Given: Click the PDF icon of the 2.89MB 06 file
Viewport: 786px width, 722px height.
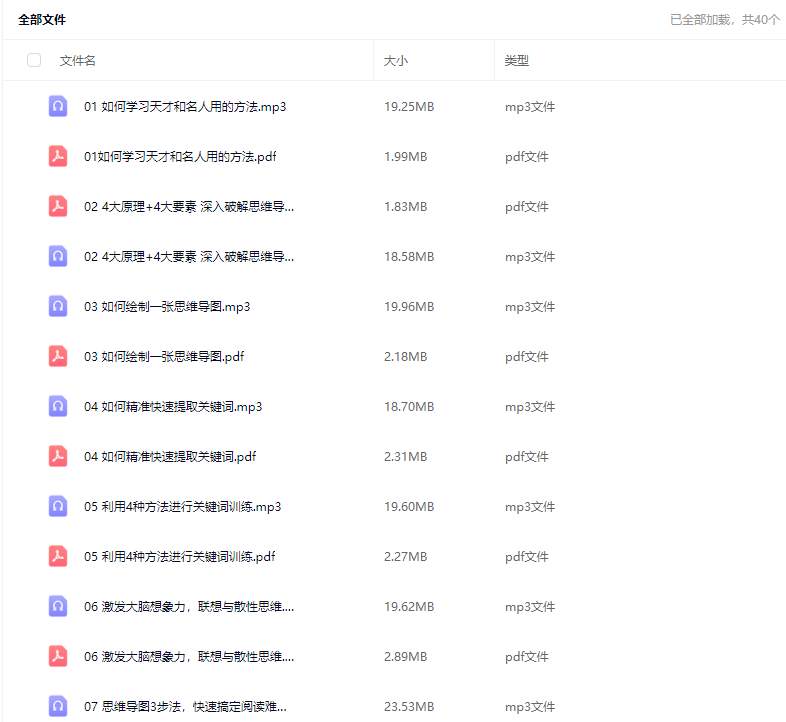Looking at the screenshot, I should click(x=58, y=656).
